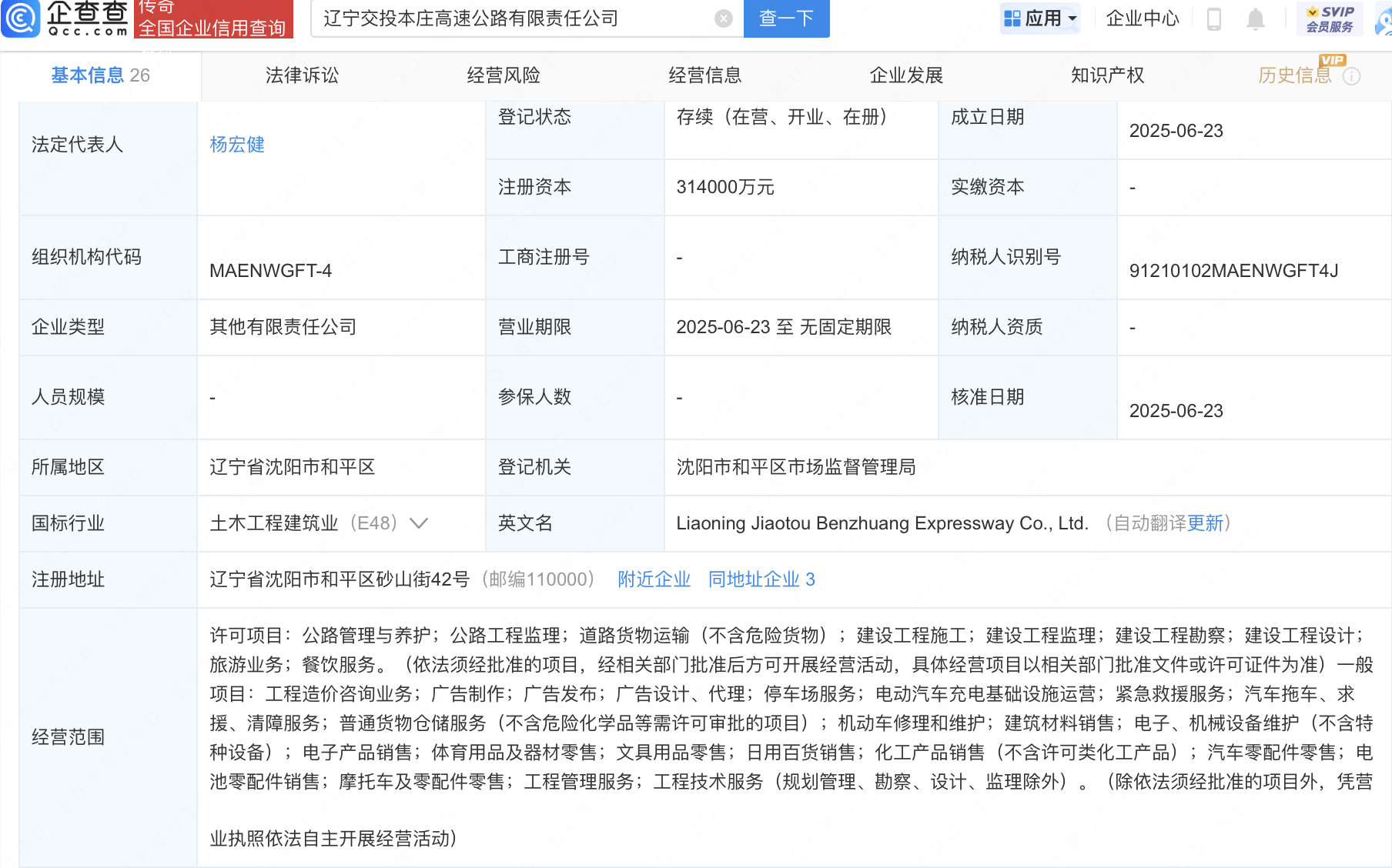This screenshot has width=1392, height=868.
Task: Select 沈阳市和平区市场监督管理局 registration authority
Action: [796, 467]
